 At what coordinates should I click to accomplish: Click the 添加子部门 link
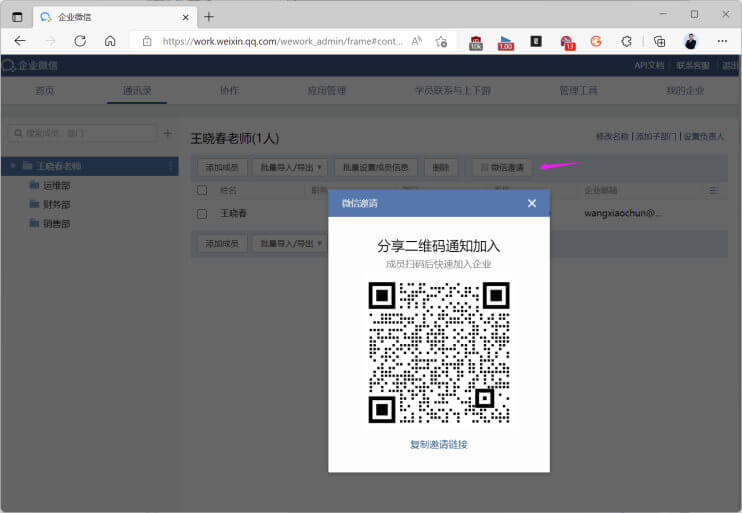click(656, 136)
